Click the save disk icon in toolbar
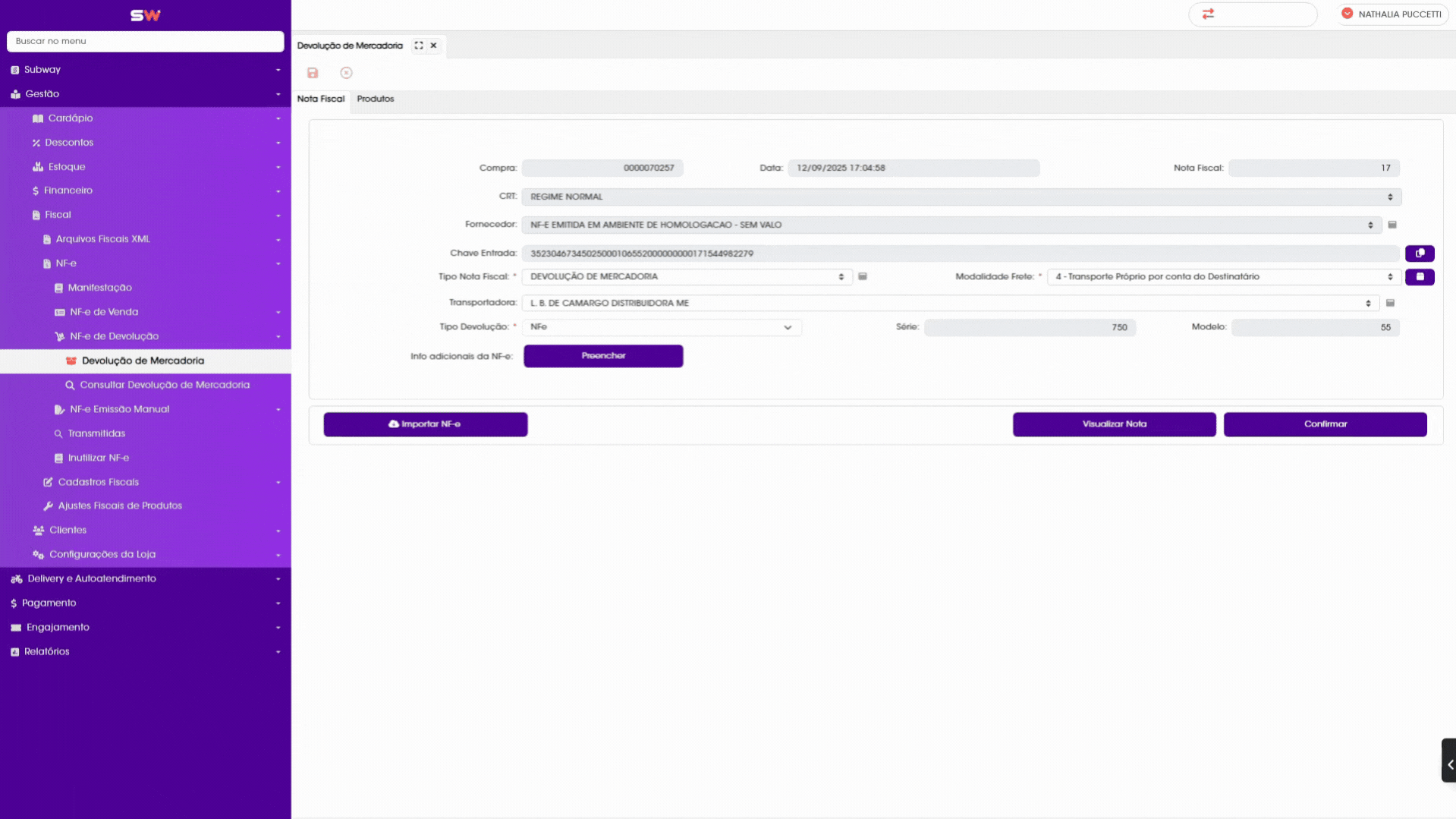The image size is (1456, 819). (x=313, y=73)
